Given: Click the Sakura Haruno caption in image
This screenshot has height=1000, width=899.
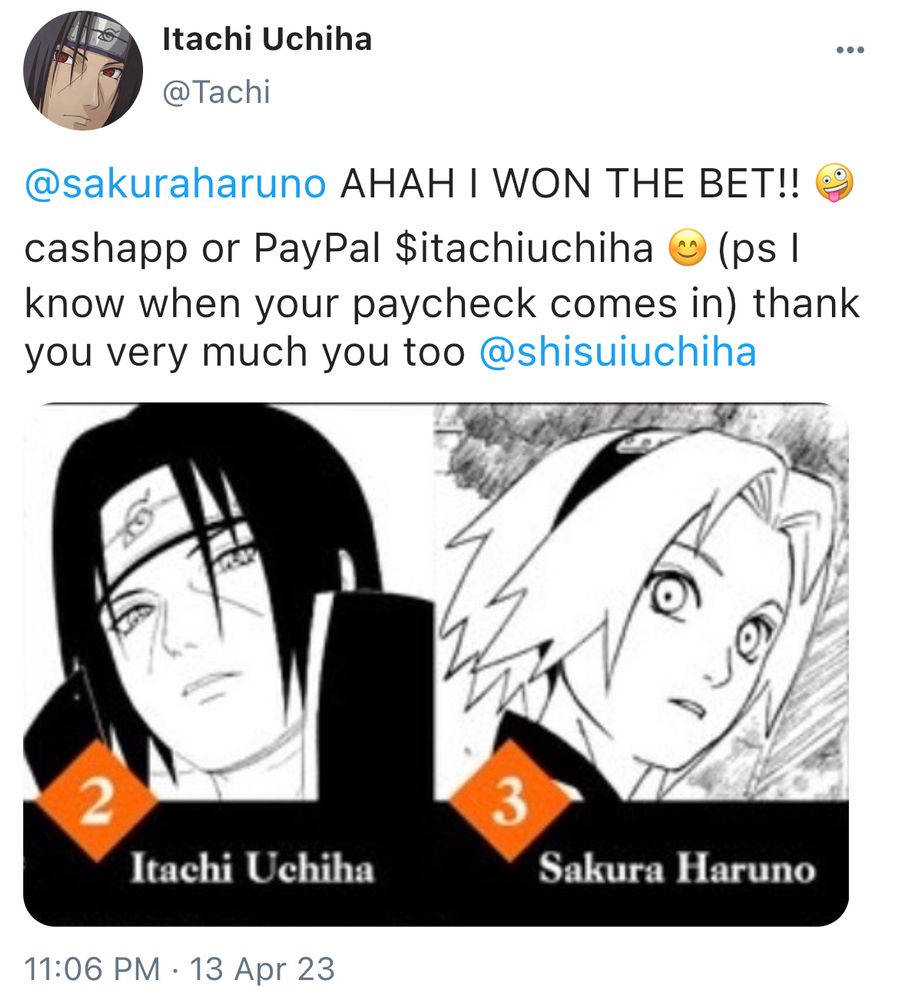Looking at the screenshot, I should coord(676,869).
